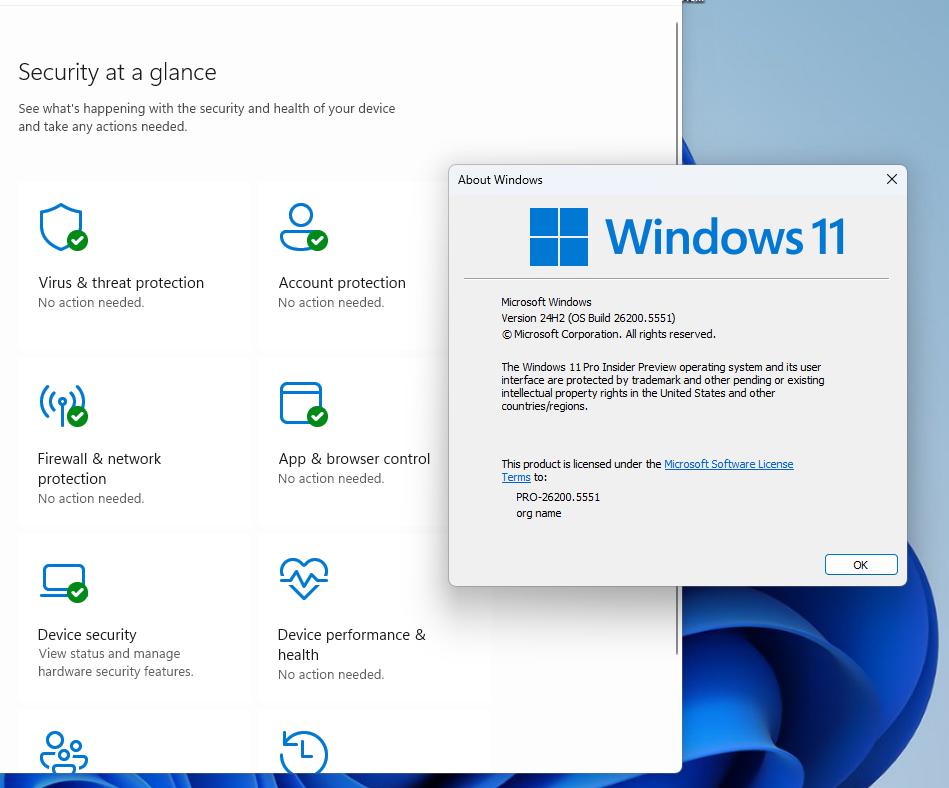
Task: Click 'No action needed.' under Virus & threat protection
Action: coord(91,303)
